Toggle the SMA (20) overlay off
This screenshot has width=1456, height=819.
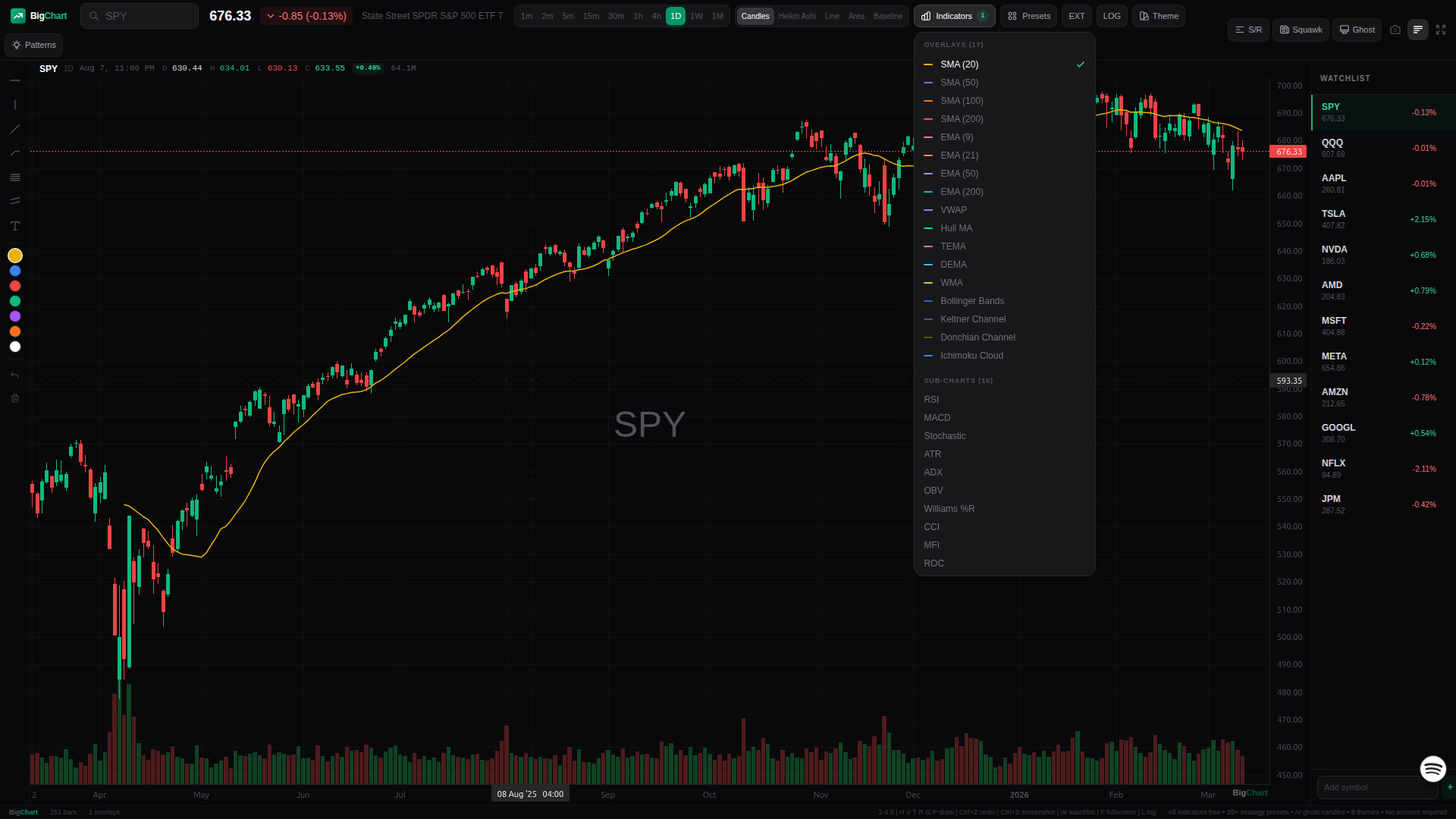959,64
